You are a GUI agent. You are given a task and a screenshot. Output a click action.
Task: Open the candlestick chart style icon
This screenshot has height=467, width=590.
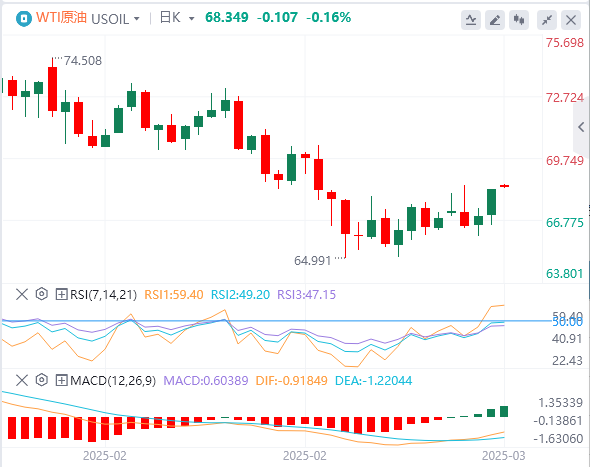pyautogui.click(x=519, y=20)
